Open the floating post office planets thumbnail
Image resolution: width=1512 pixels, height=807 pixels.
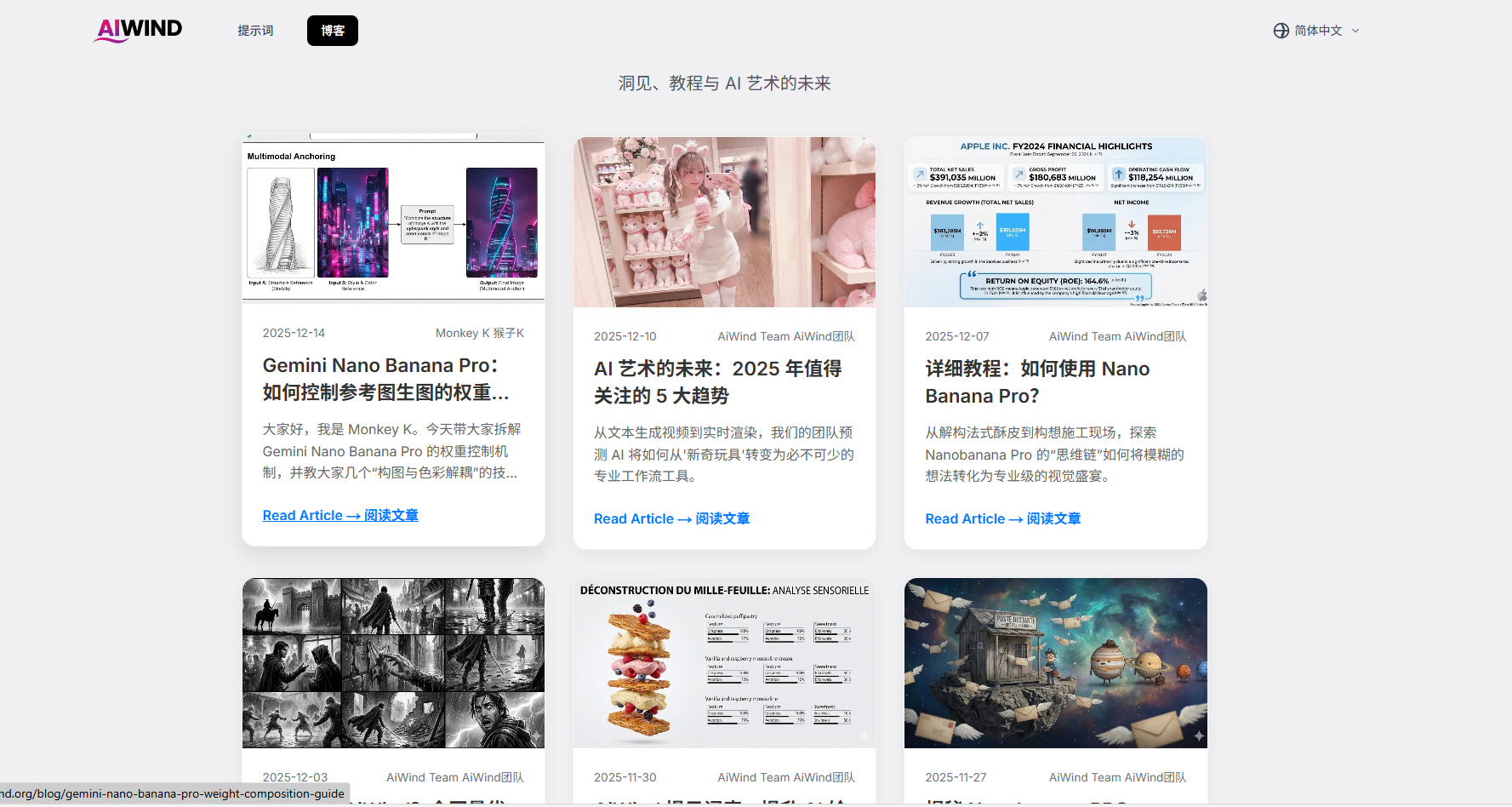pyautogui.click(x=1055, y=663)
